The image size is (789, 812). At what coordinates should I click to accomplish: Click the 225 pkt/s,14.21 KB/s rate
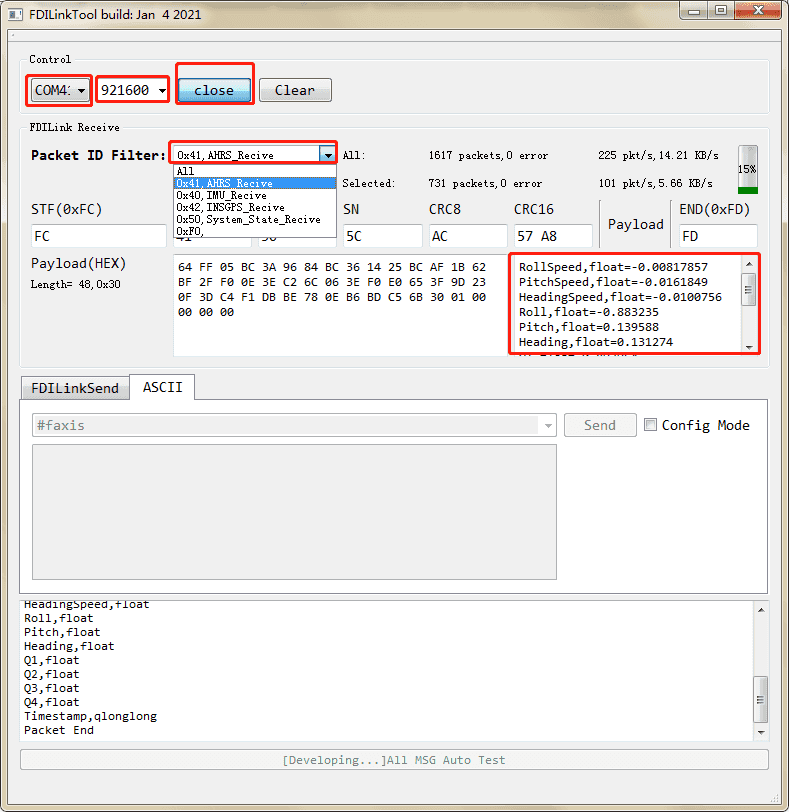[659, 155]
